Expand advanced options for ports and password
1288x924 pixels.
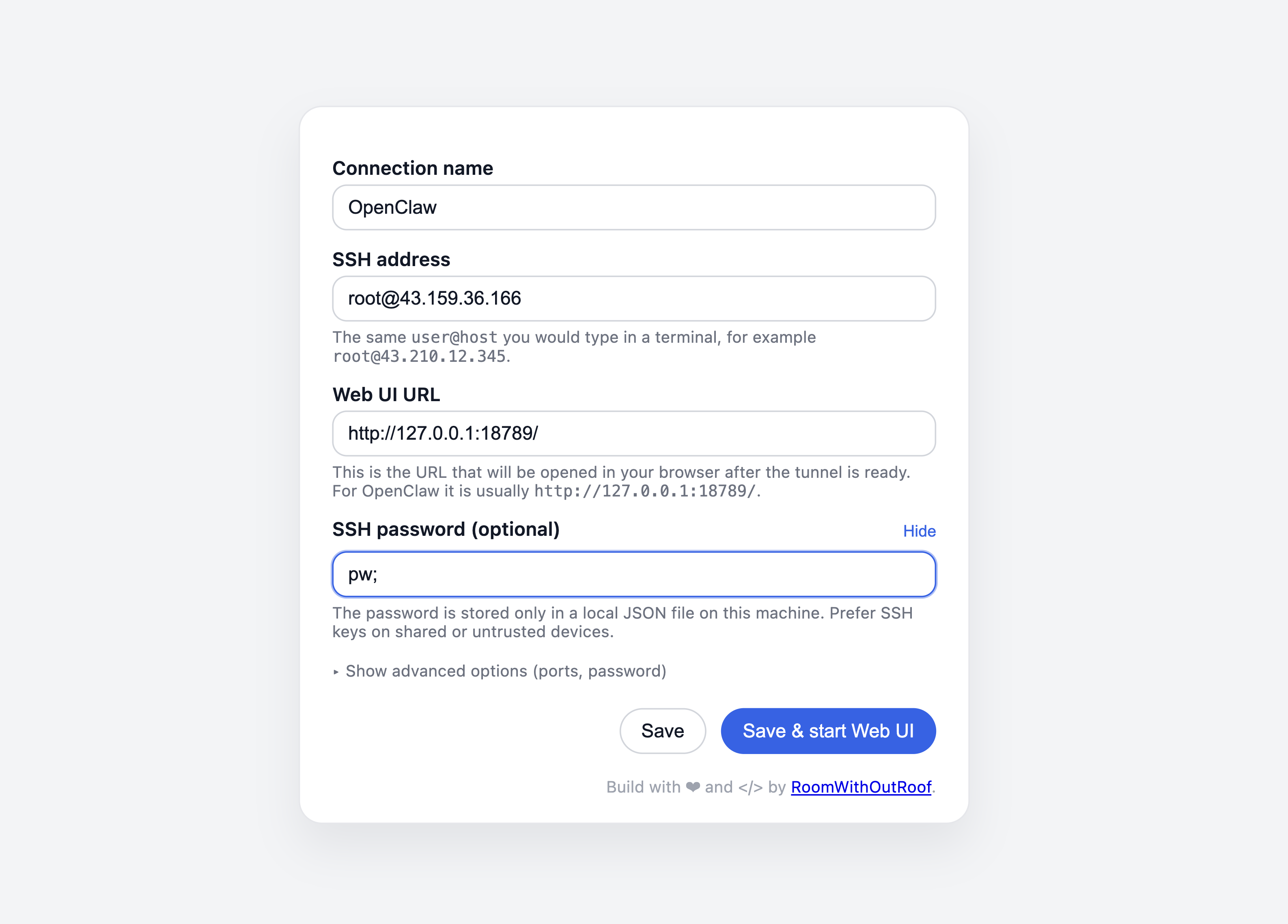coord(506,671)
